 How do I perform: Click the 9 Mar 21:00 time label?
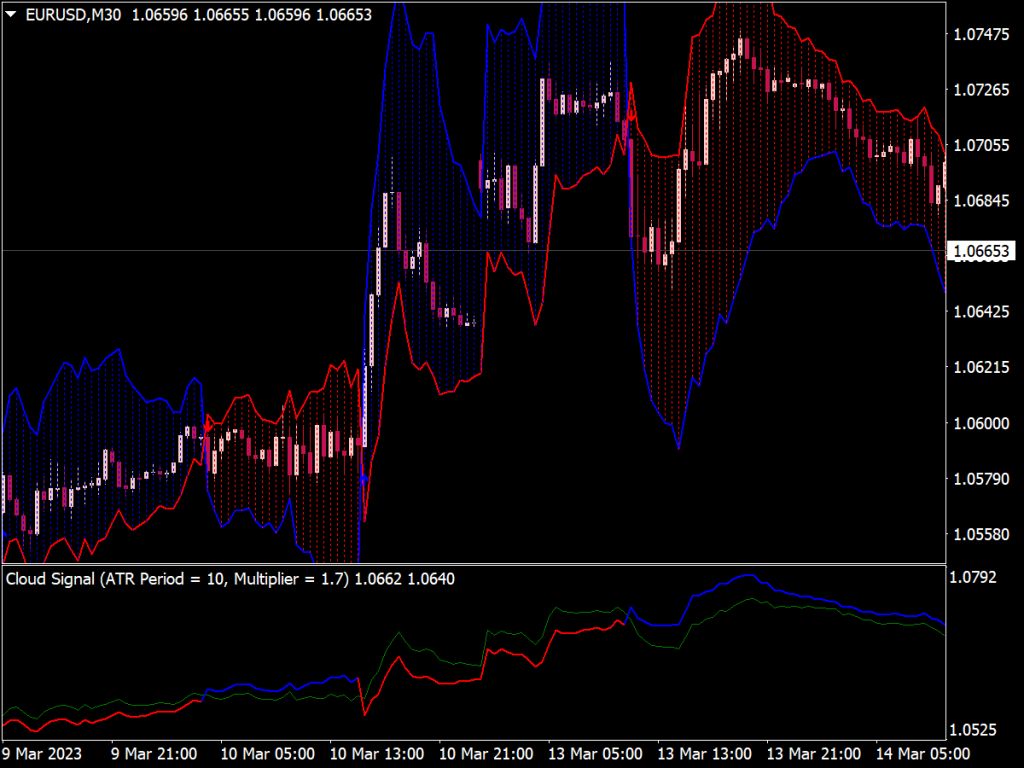click(x=153, y=754)
